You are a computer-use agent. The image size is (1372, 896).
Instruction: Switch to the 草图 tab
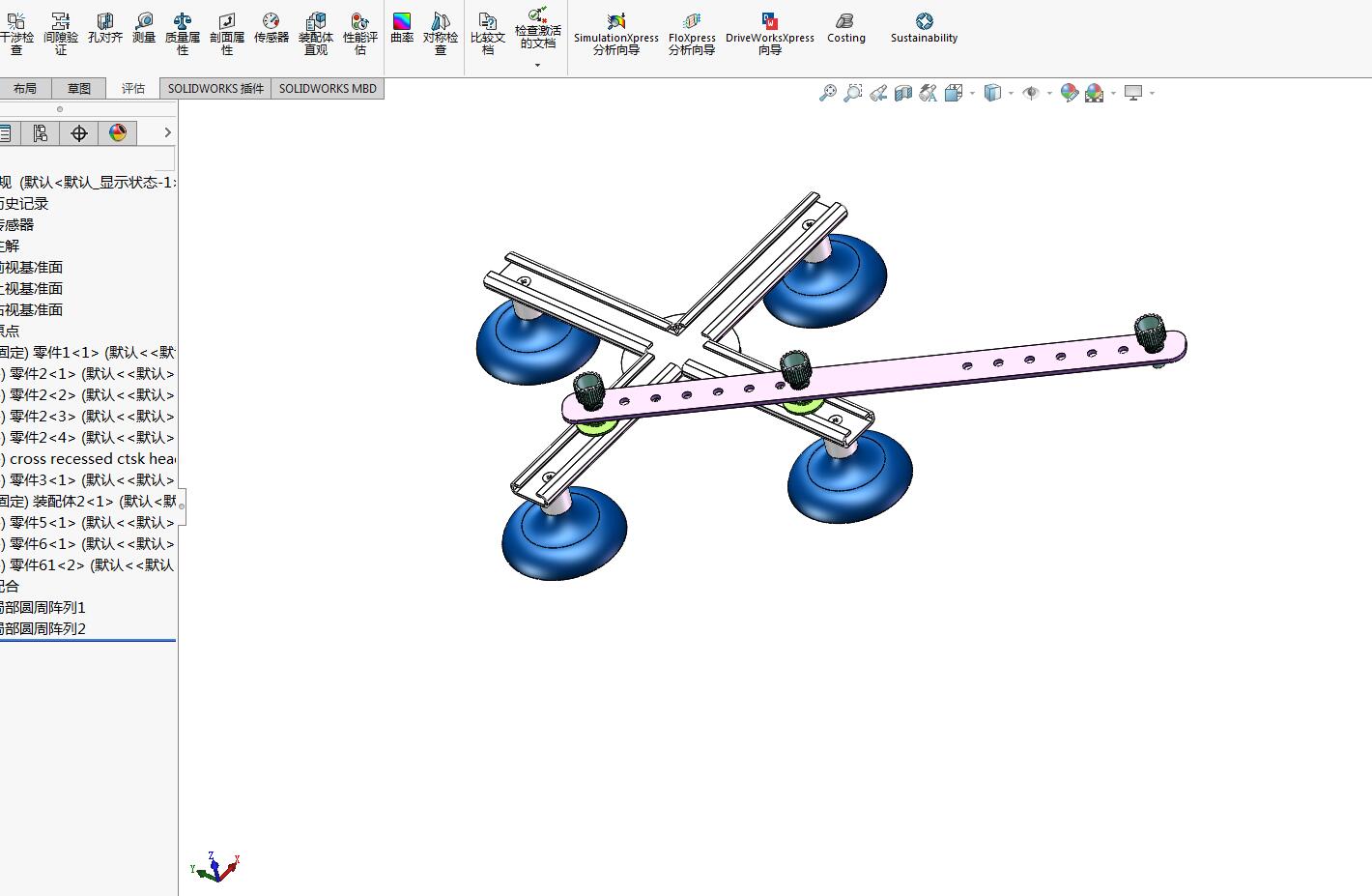[x=79, y=88]
